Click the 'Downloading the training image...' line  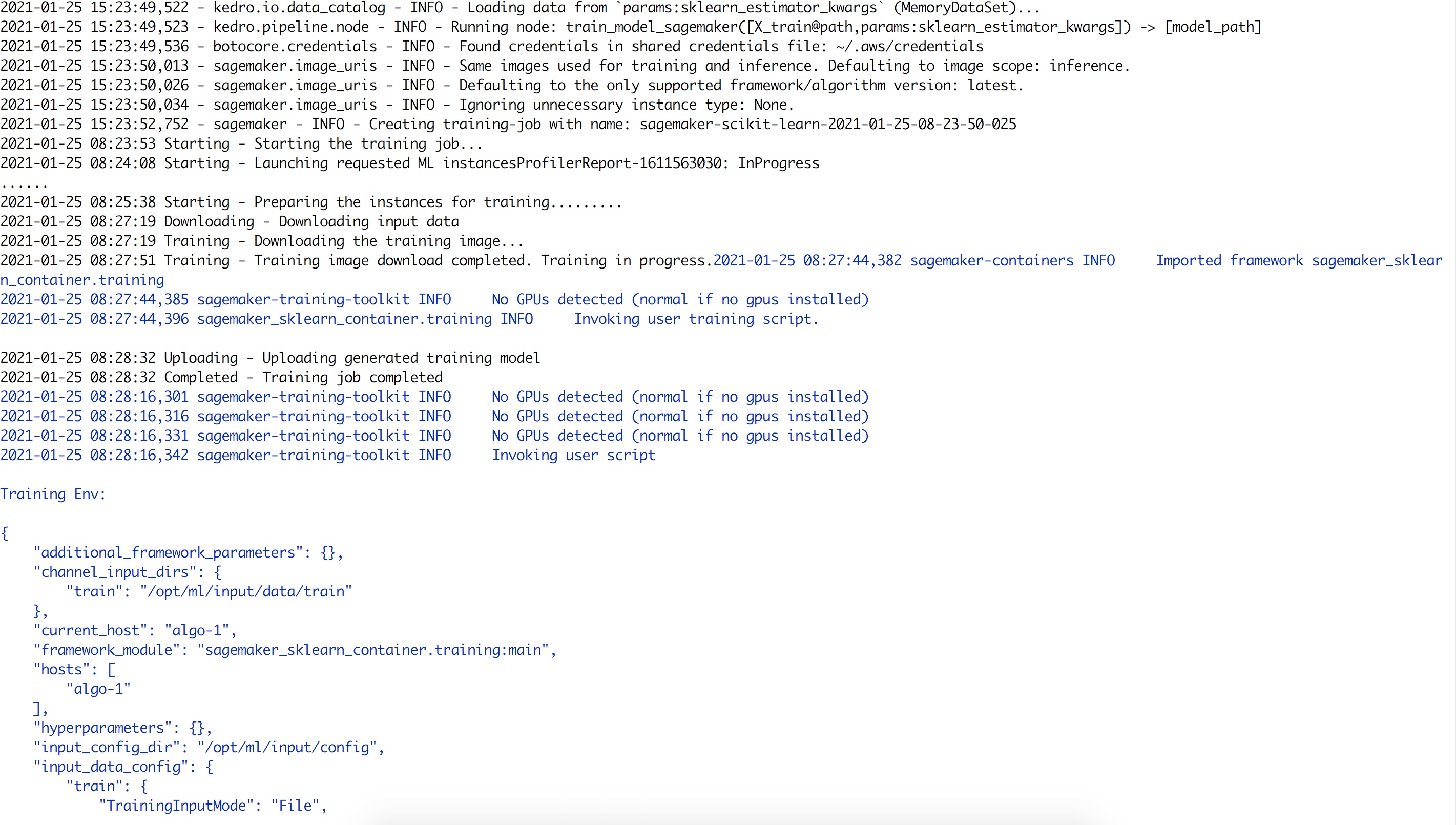click(x=388, y=241)
